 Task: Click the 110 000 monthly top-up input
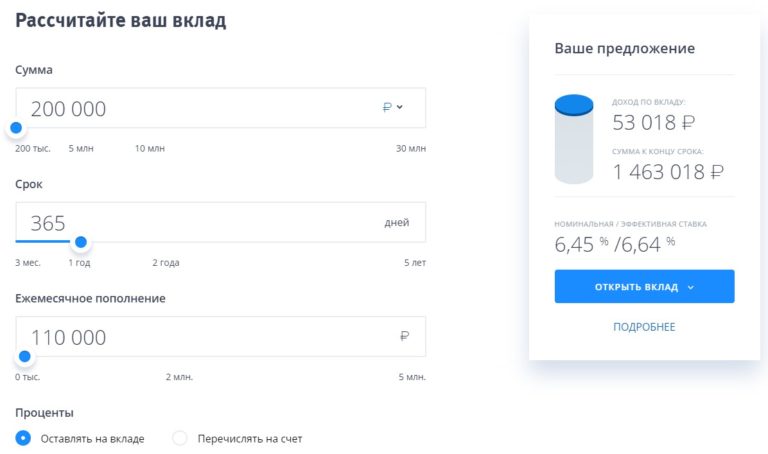tap(200, 337)
